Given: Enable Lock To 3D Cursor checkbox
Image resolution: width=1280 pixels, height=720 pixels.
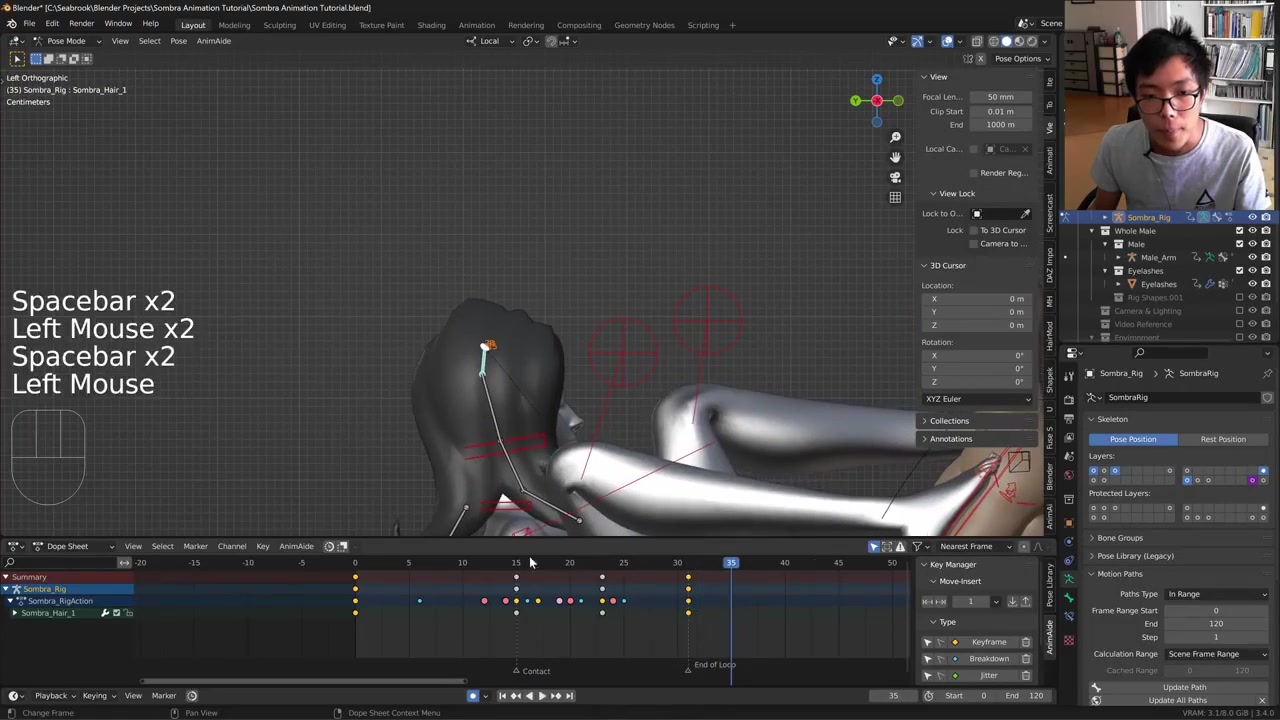Looking at the screenshot, I should point(973,230).
